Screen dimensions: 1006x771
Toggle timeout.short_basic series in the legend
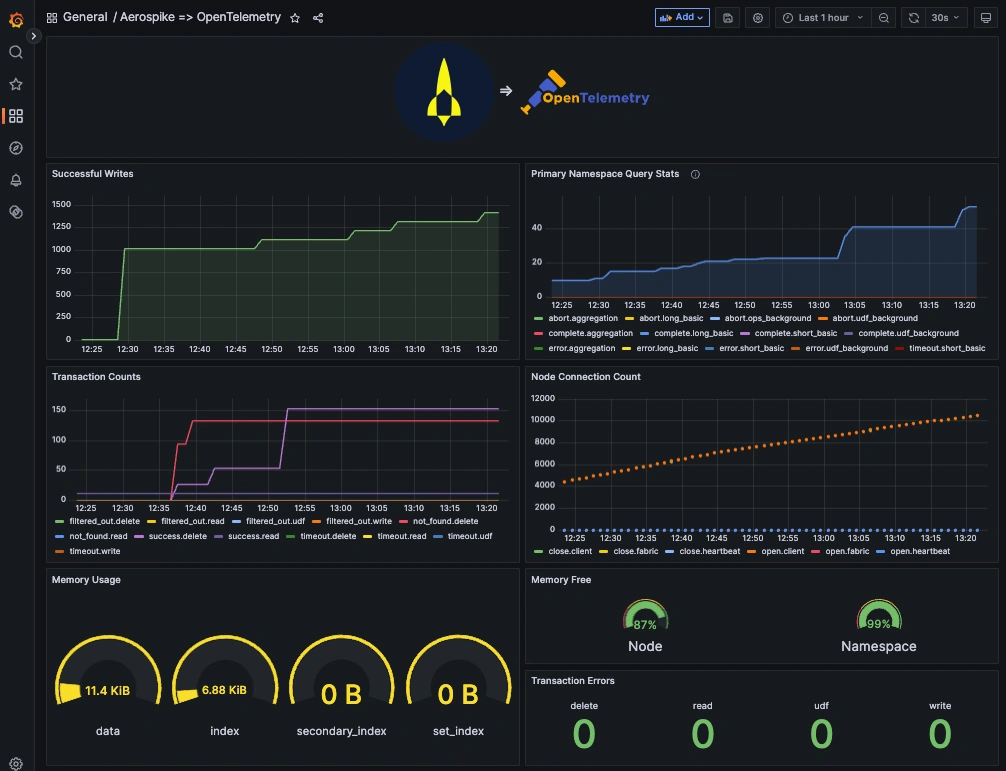pyautogui.click(x=946, y=348)
